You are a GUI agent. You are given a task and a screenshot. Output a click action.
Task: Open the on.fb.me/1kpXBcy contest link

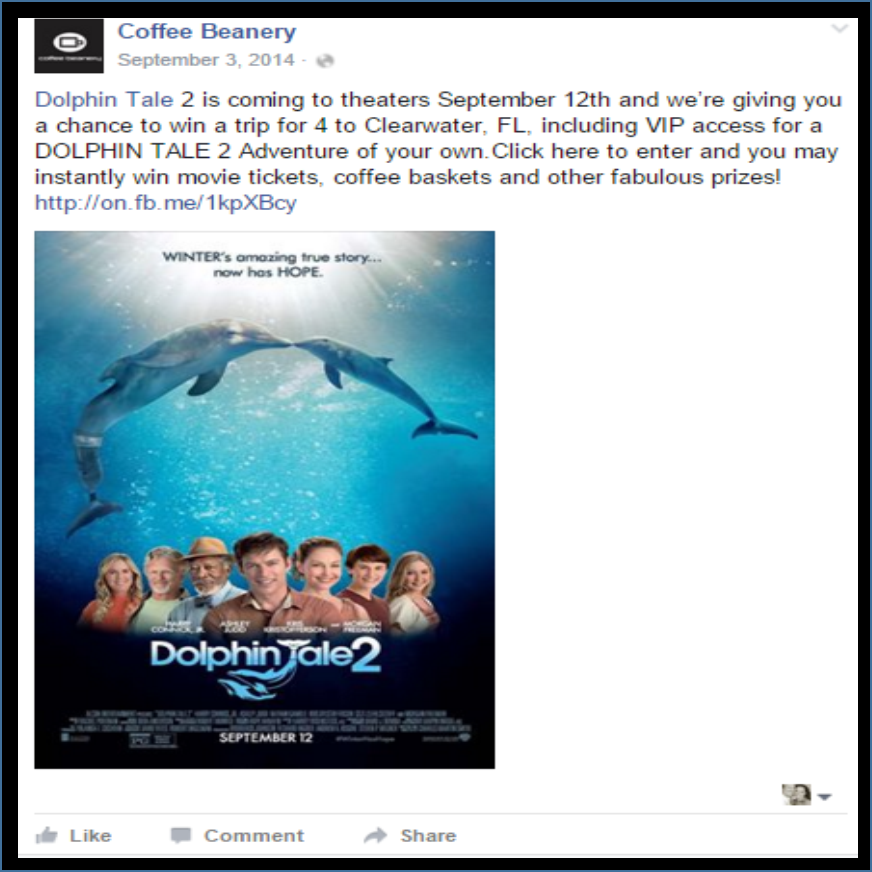point(166,202)
